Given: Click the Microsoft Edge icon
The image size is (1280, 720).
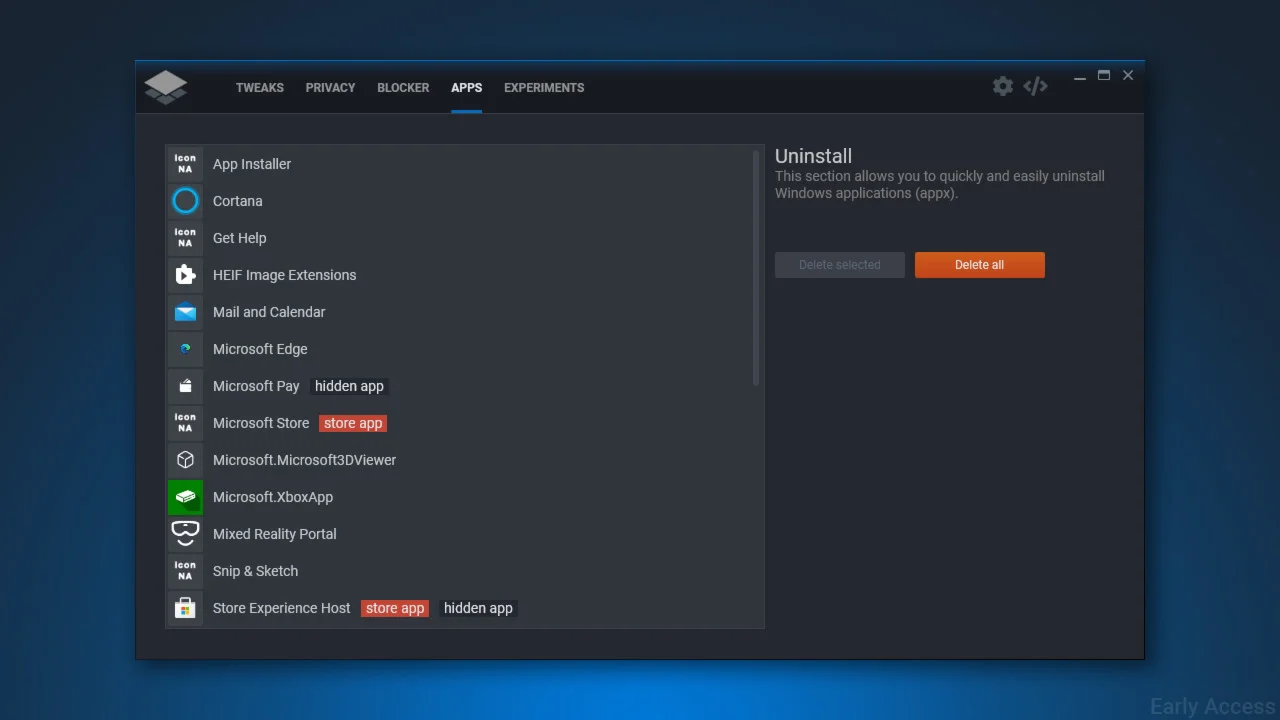Looking at the screenshot, I should tap(185, 349).
